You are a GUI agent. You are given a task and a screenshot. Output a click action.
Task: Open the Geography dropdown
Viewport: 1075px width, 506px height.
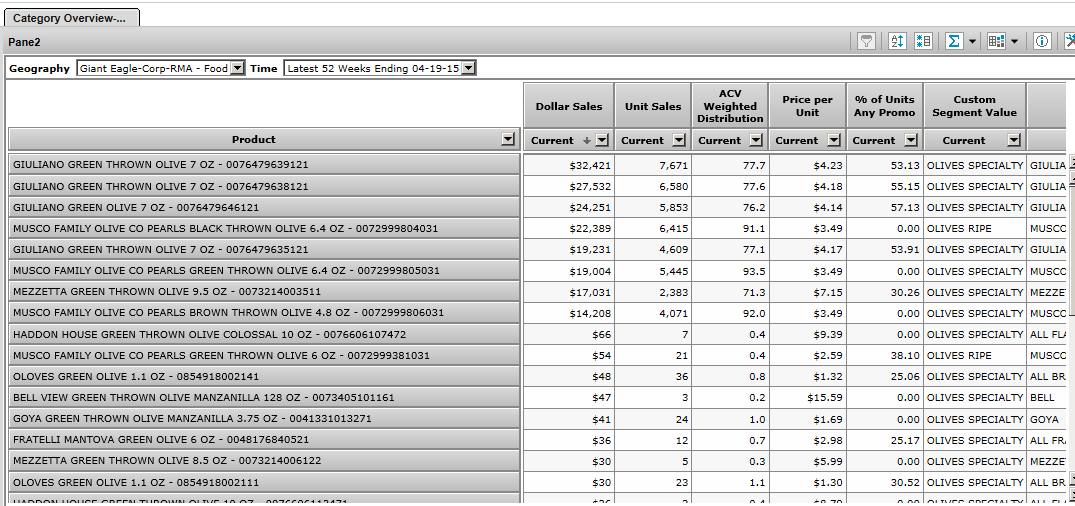[x=237, y=68]
